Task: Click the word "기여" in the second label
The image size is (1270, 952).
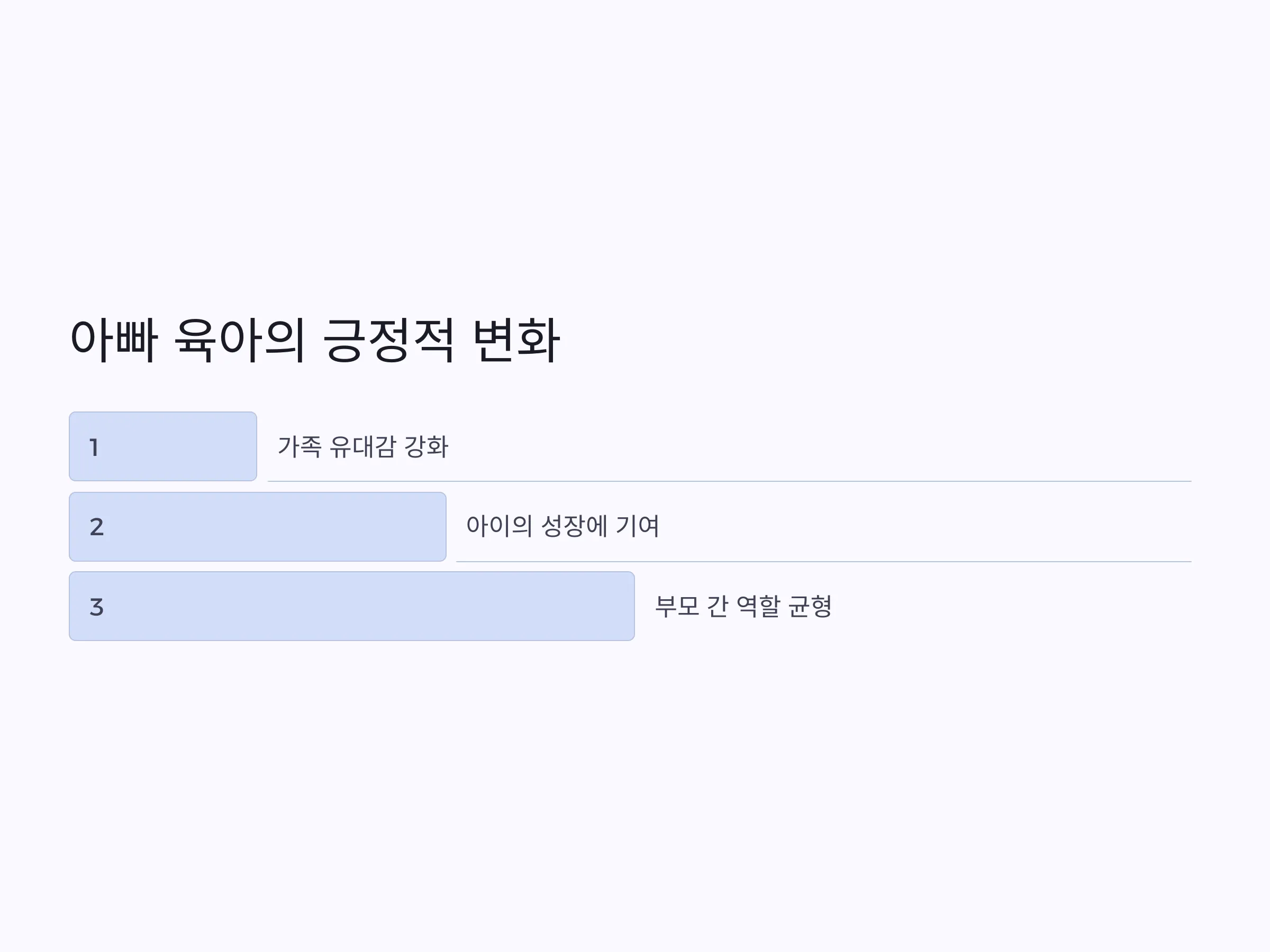Action: (x=637, y=526)
